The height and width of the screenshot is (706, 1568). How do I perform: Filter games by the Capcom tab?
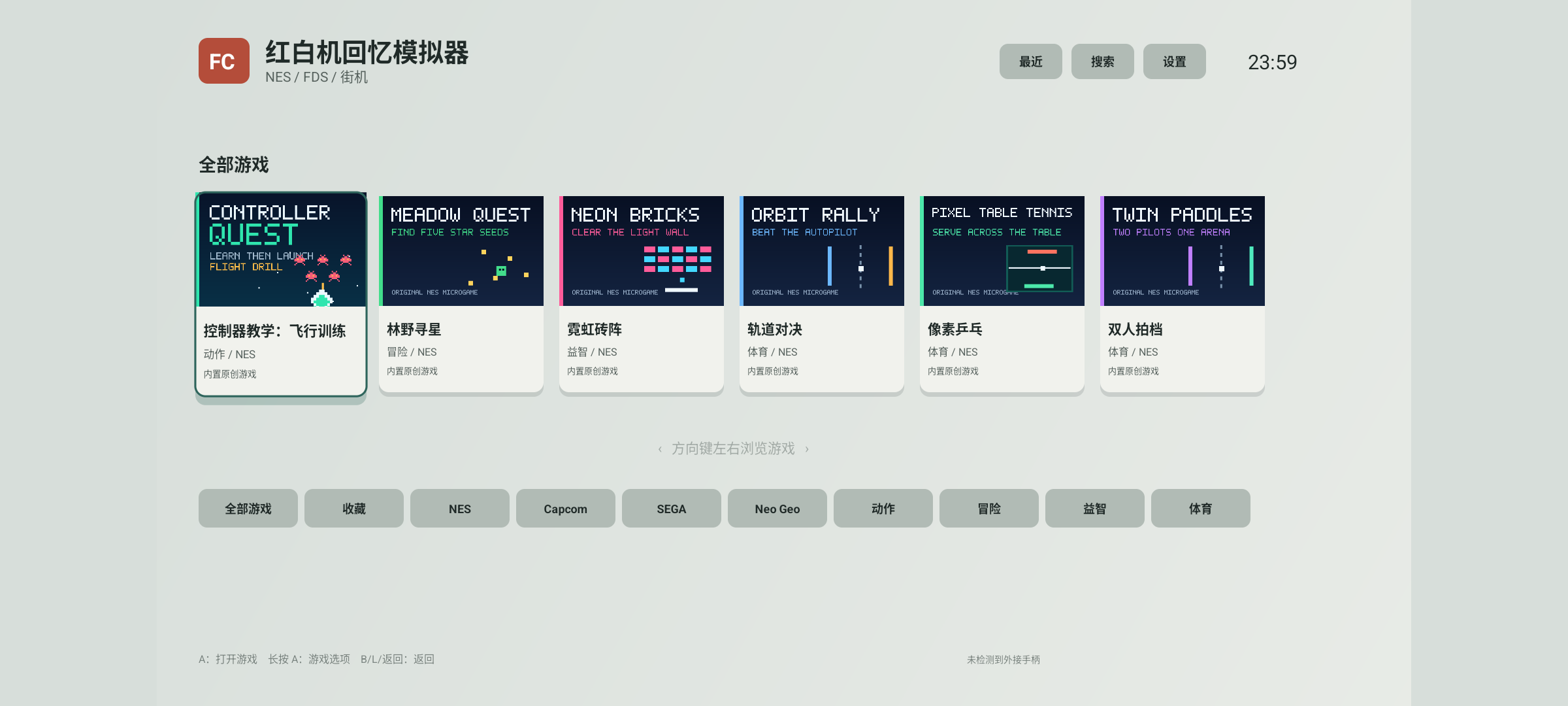click(x=566, y=509)
